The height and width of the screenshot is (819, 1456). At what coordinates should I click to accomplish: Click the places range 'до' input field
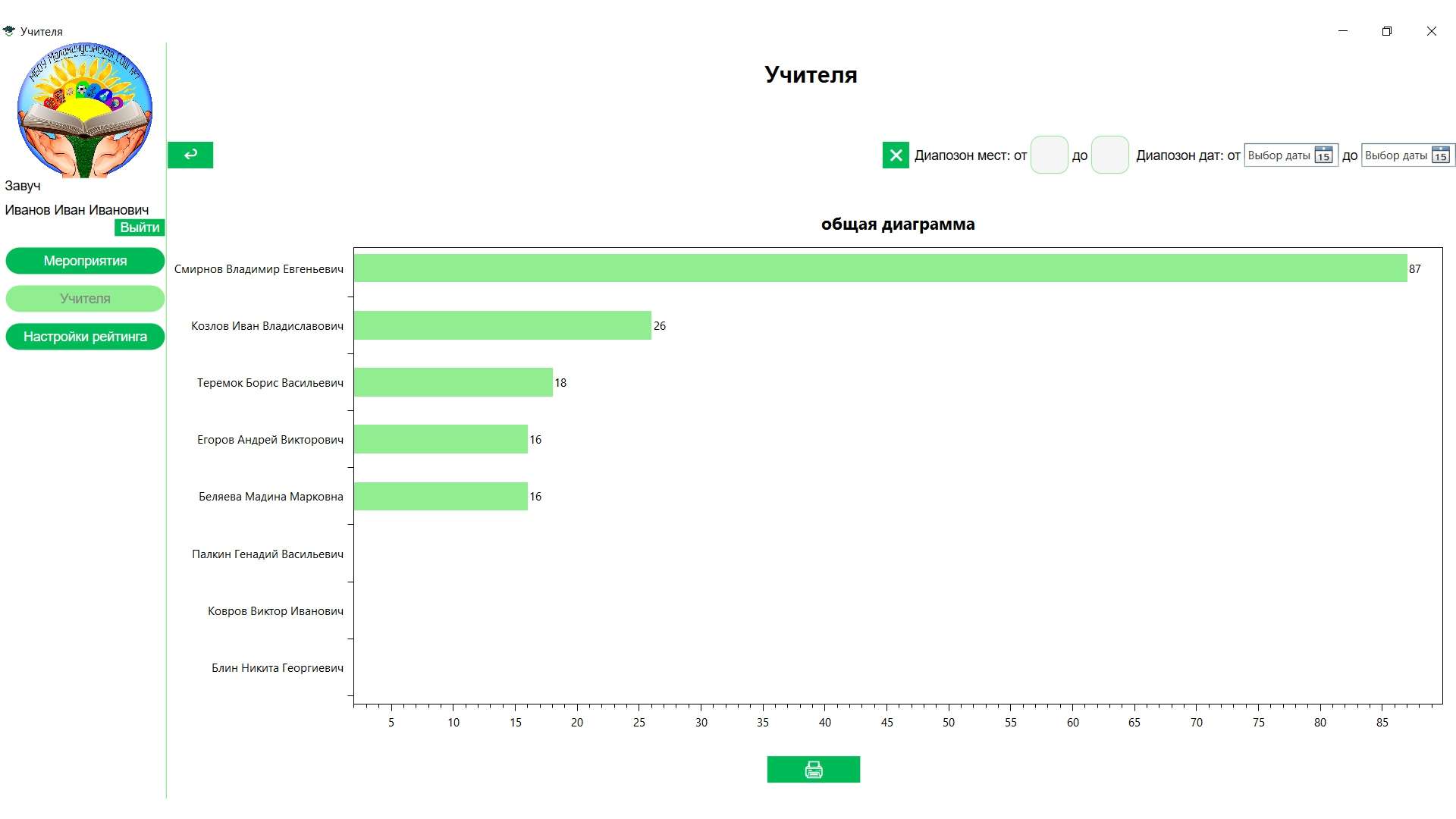point(1109,155)
